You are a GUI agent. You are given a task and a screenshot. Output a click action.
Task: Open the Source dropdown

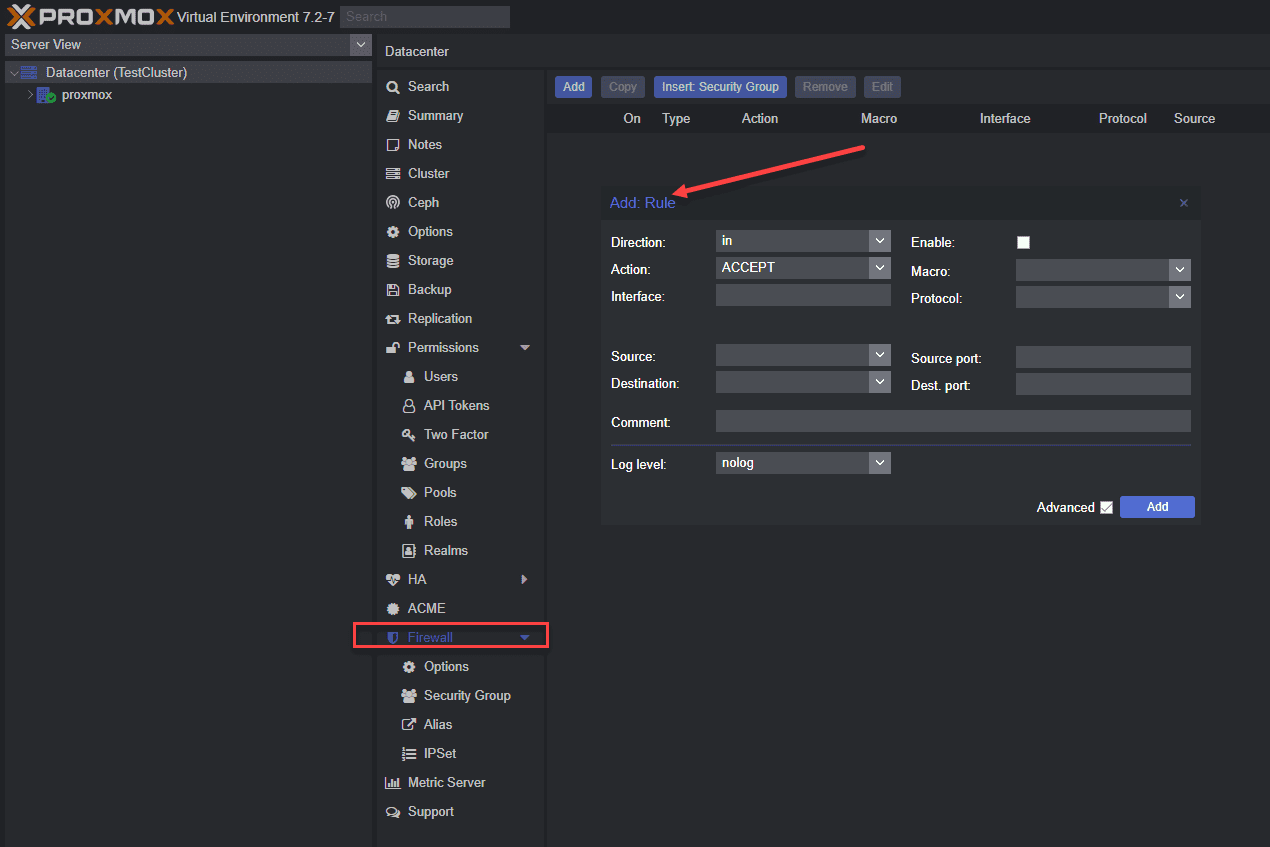[880, 355]
